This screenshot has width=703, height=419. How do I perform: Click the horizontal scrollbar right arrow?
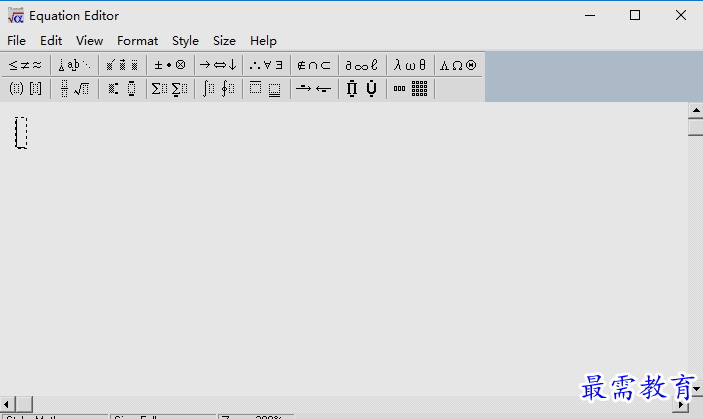coord(681,405)
